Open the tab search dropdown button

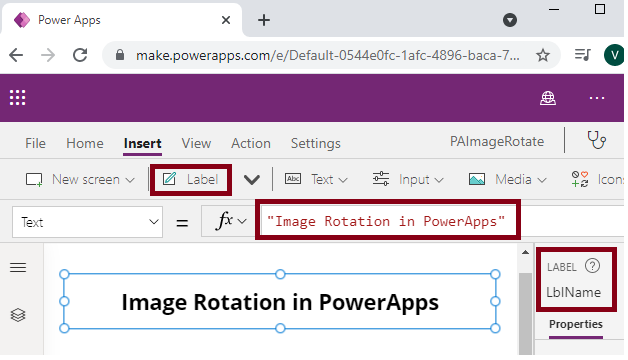point(509,20)
